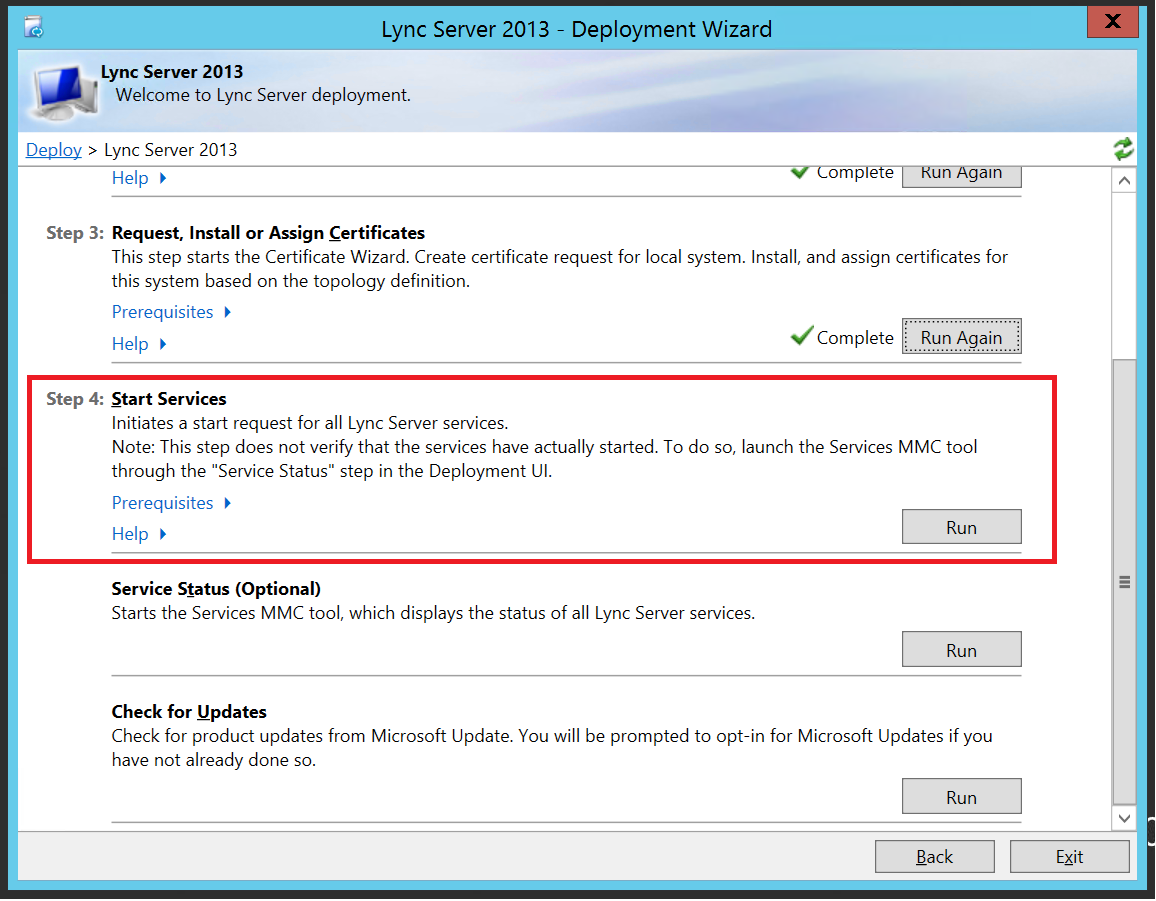Click the Back button
1156x901 pixels.
click(934, 856)
